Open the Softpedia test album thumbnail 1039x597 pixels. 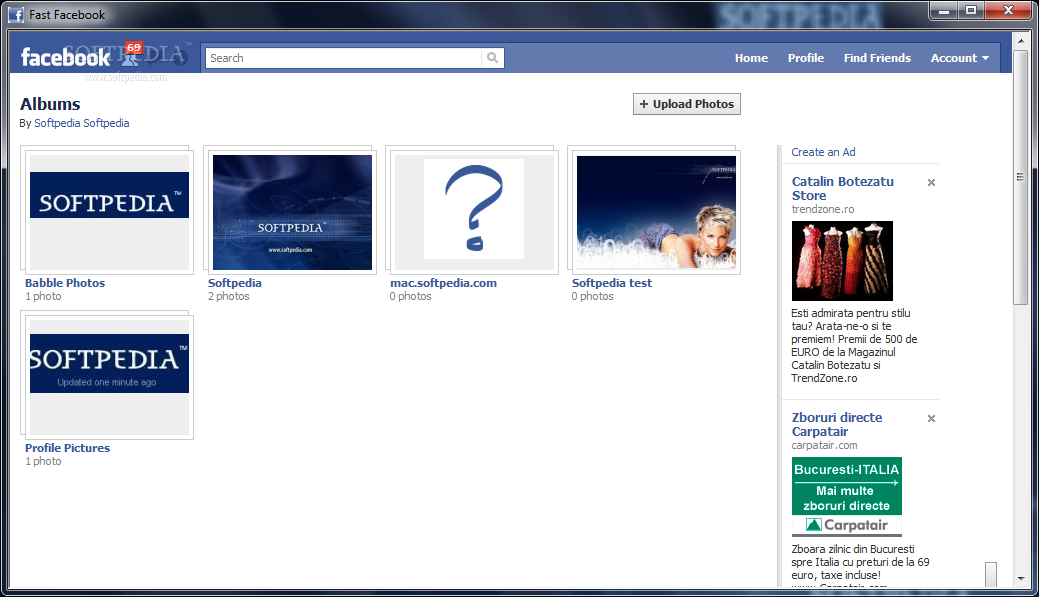656,212
